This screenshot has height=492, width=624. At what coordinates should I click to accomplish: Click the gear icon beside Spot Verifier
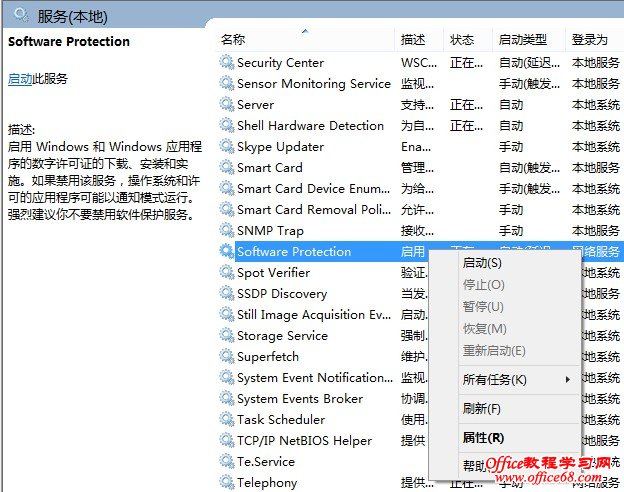pos(226,273)
